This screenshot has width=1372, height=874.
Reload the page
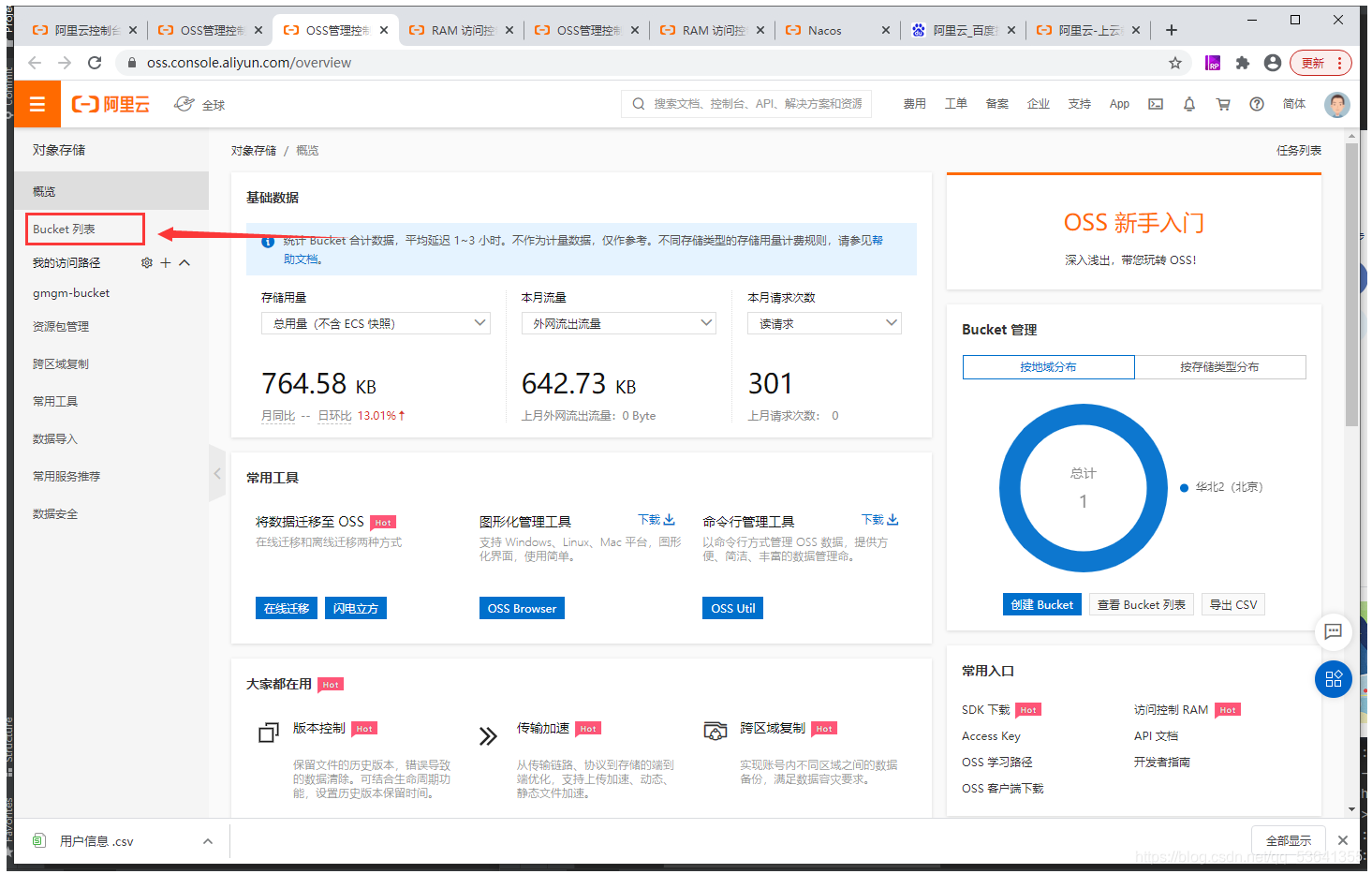(95, 63)
